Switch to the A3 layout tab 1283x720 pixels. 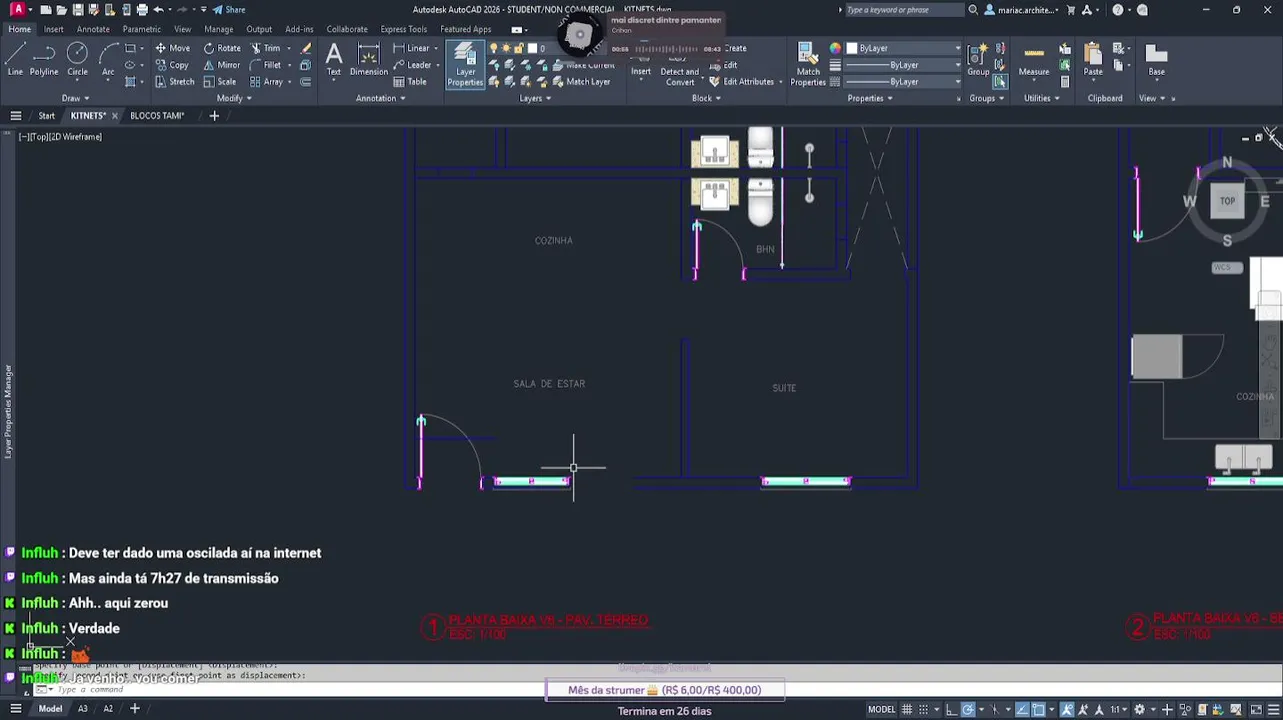click(x=83, y=709)
